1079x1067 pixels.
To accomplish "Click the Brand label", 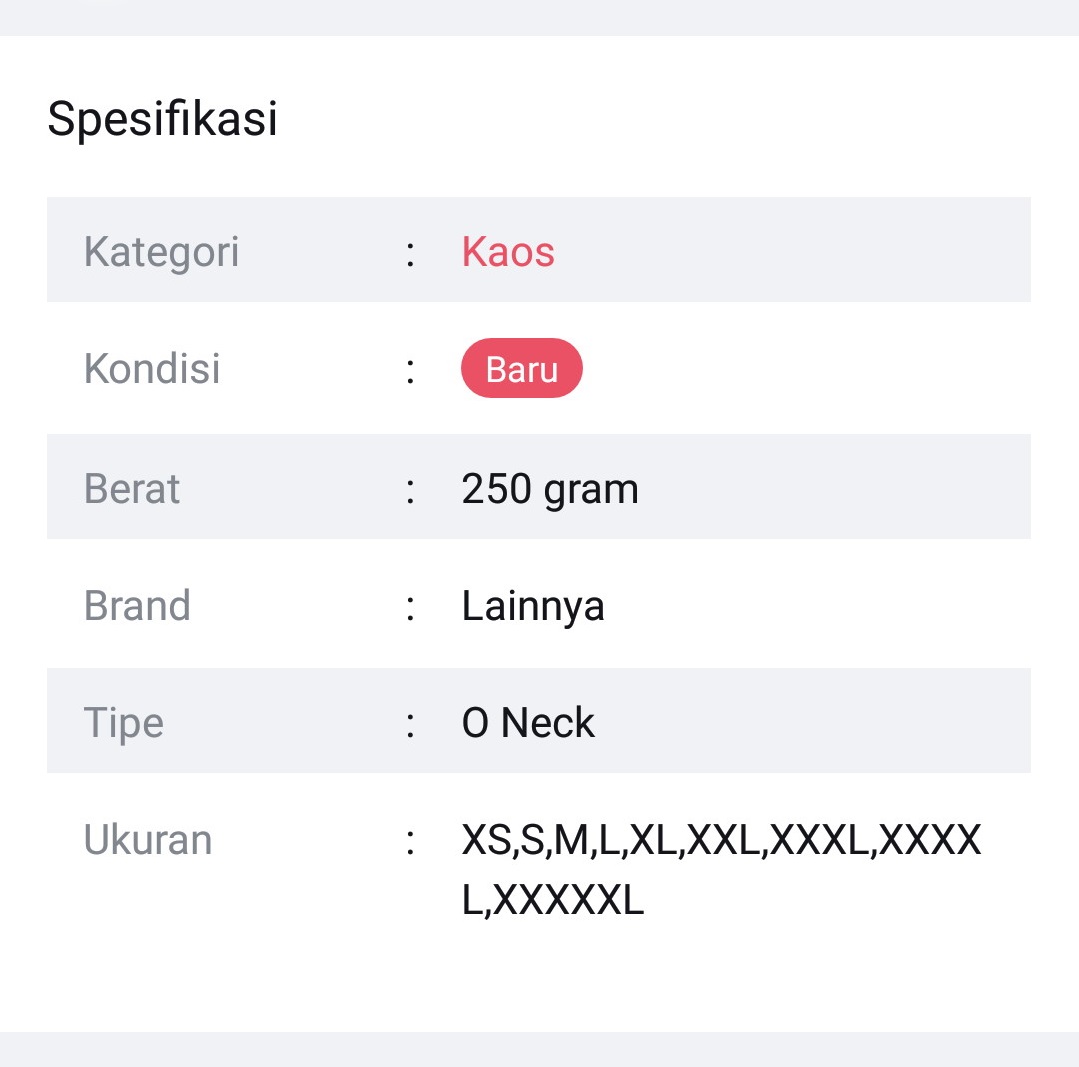I will tap(138, 605).
